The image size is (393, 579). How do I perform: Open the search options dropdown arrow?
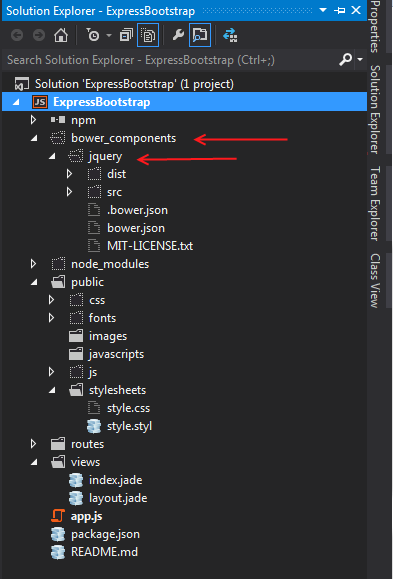click(x=360, y=59)
